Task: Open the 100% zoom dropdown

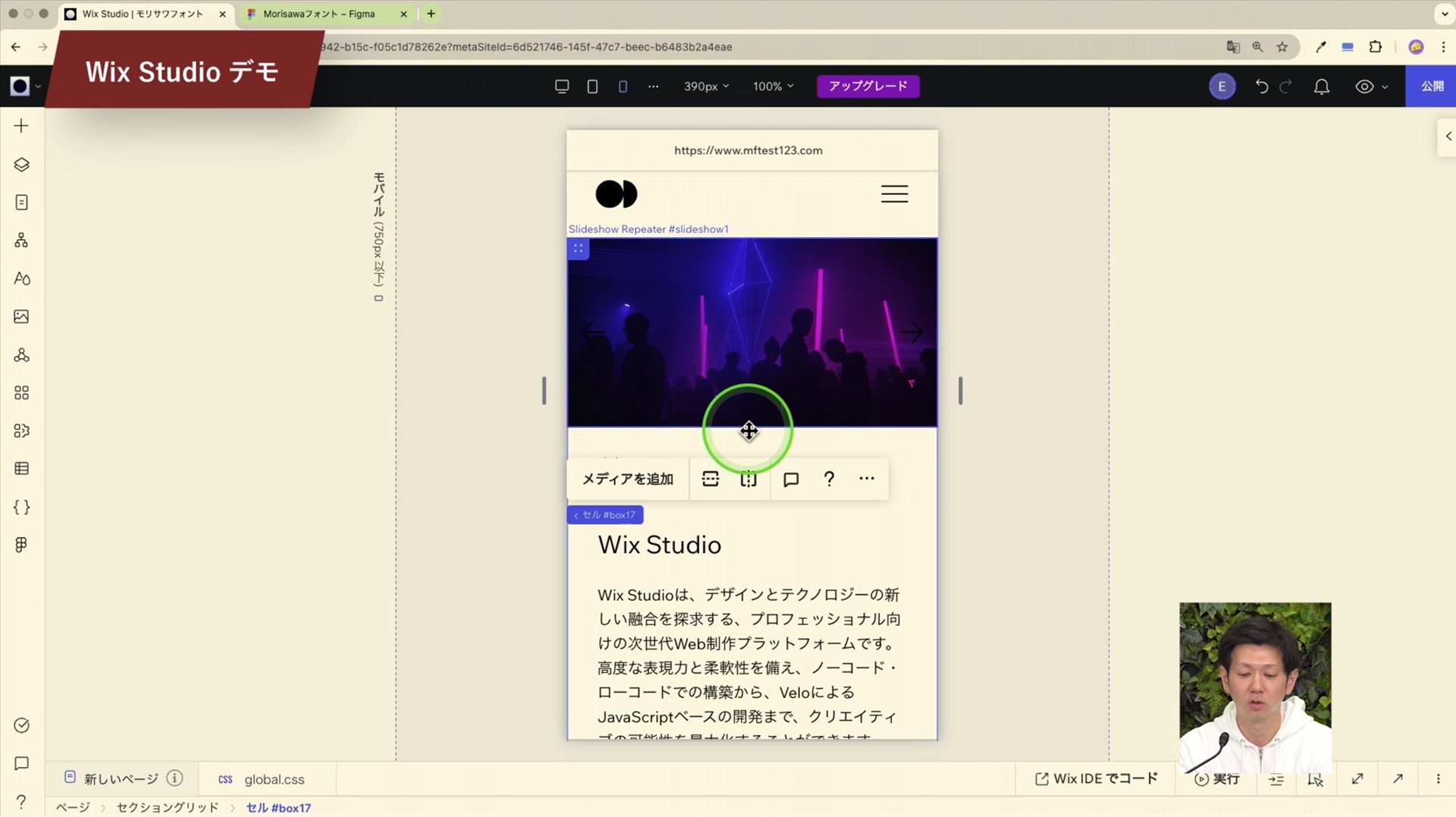Action: point(773,86)
